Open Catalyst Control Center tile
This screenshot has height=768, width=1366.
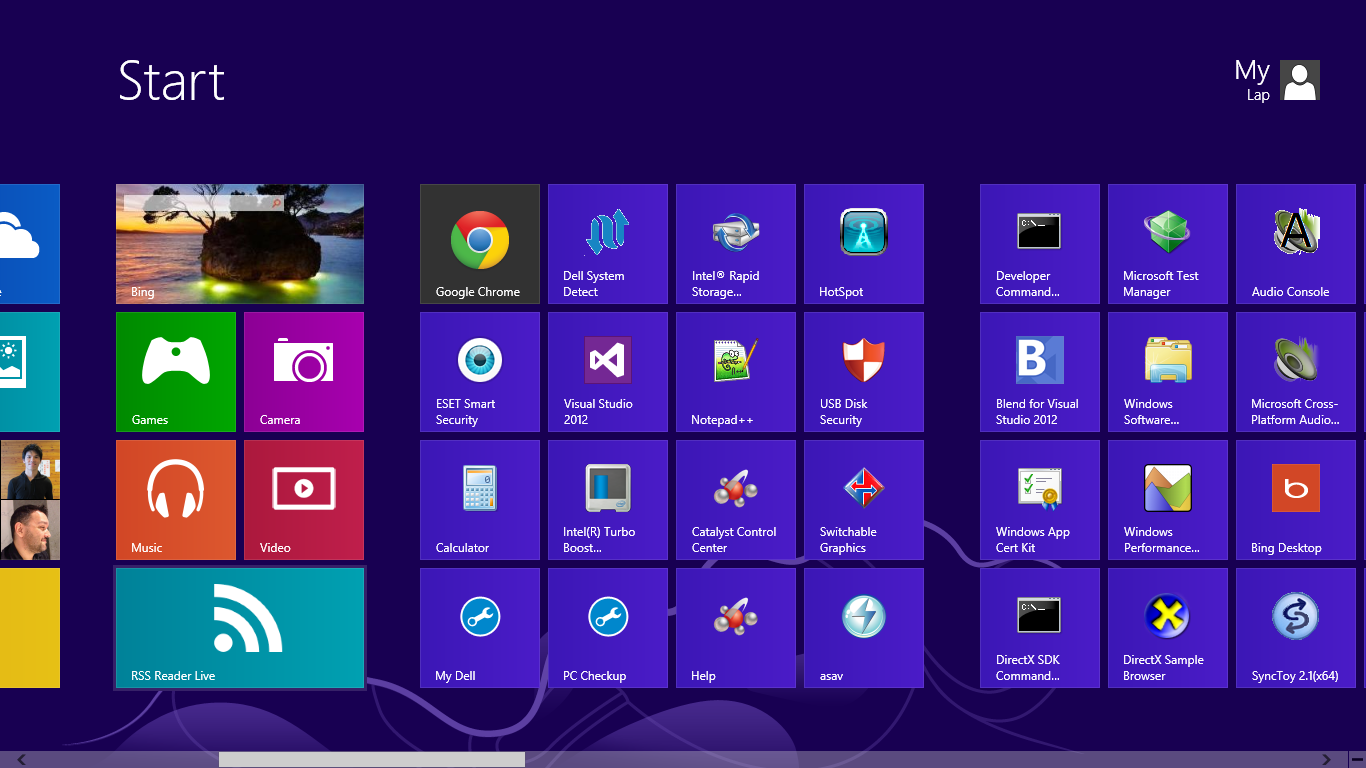click(x=736, y=500)
